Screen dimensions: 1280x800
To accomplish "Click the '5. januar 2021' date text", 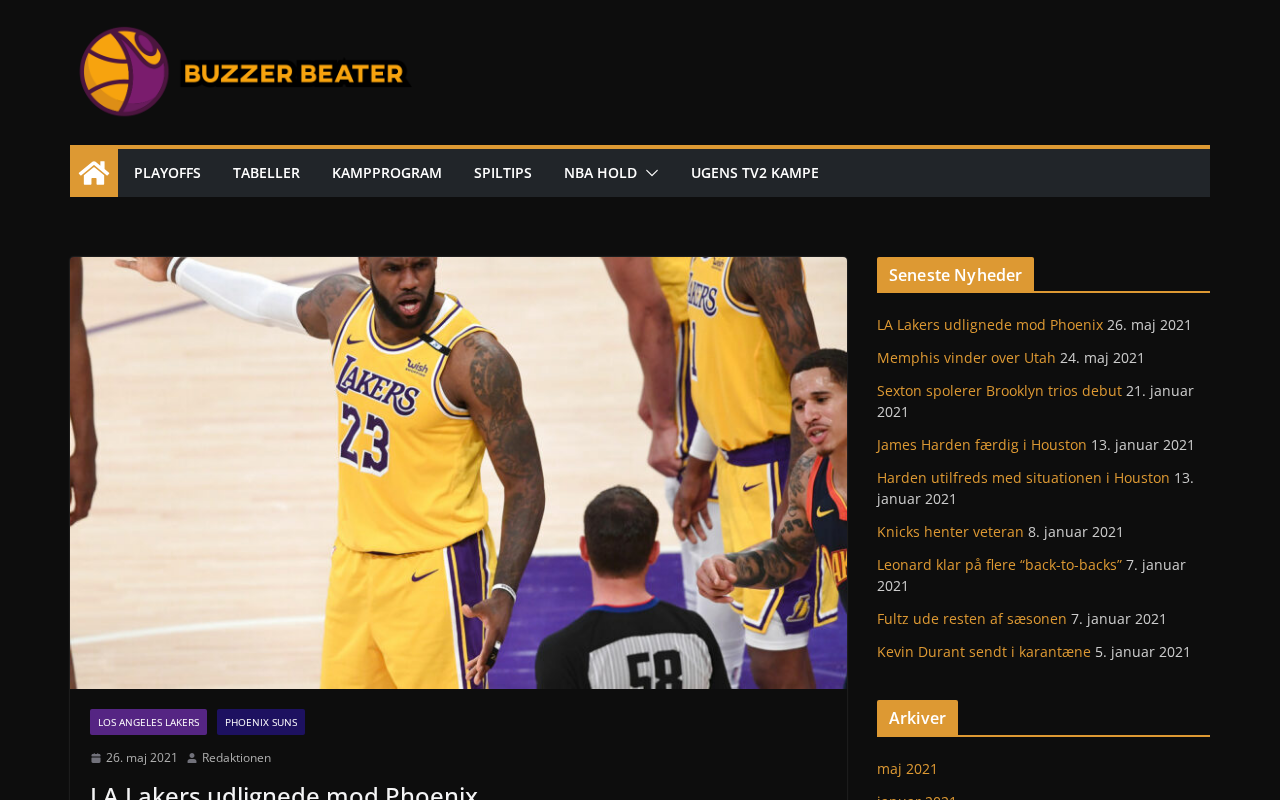I will (x=1143, y=652).
